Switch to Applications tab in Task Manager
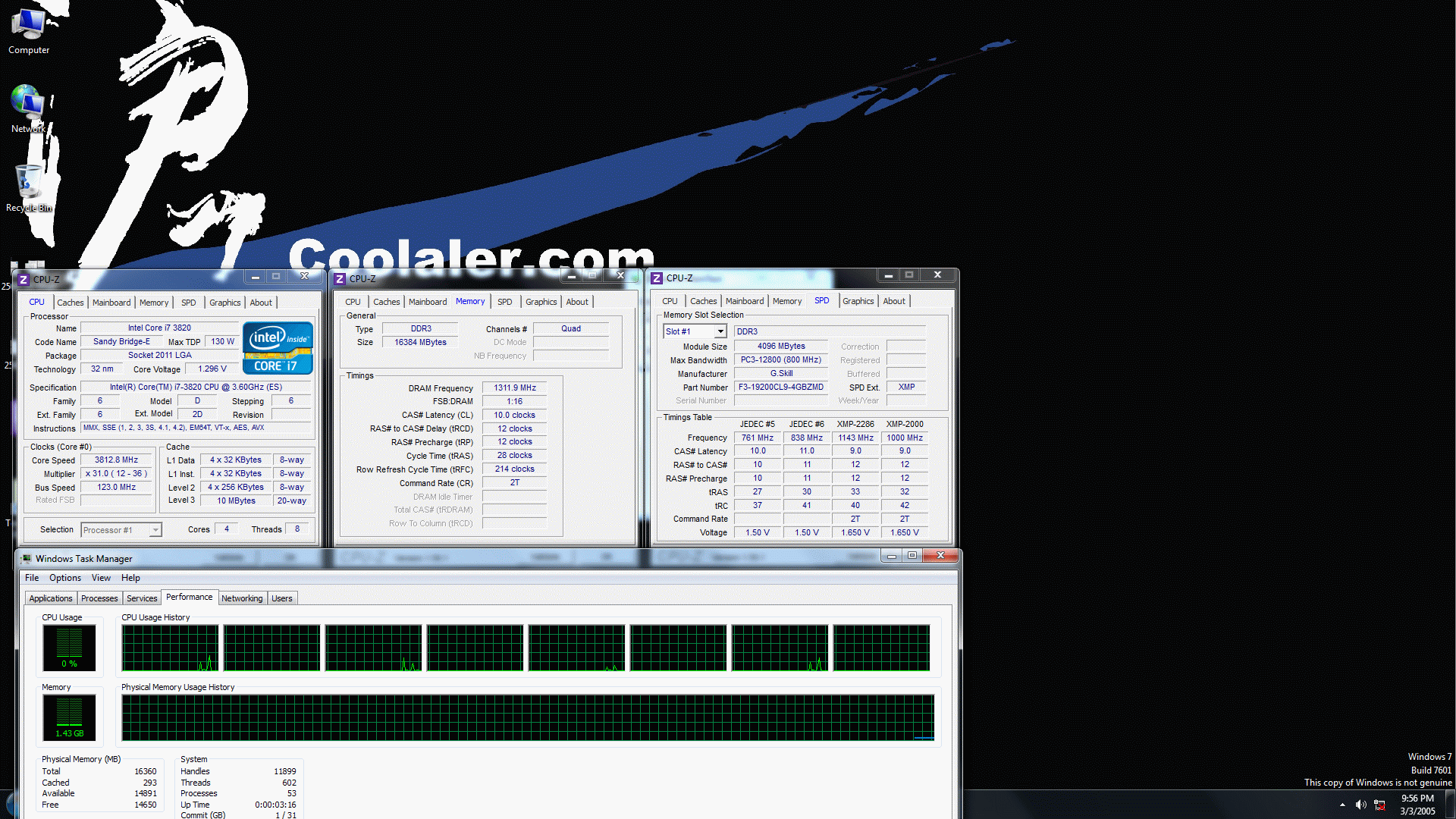 (x=51, y=598)
